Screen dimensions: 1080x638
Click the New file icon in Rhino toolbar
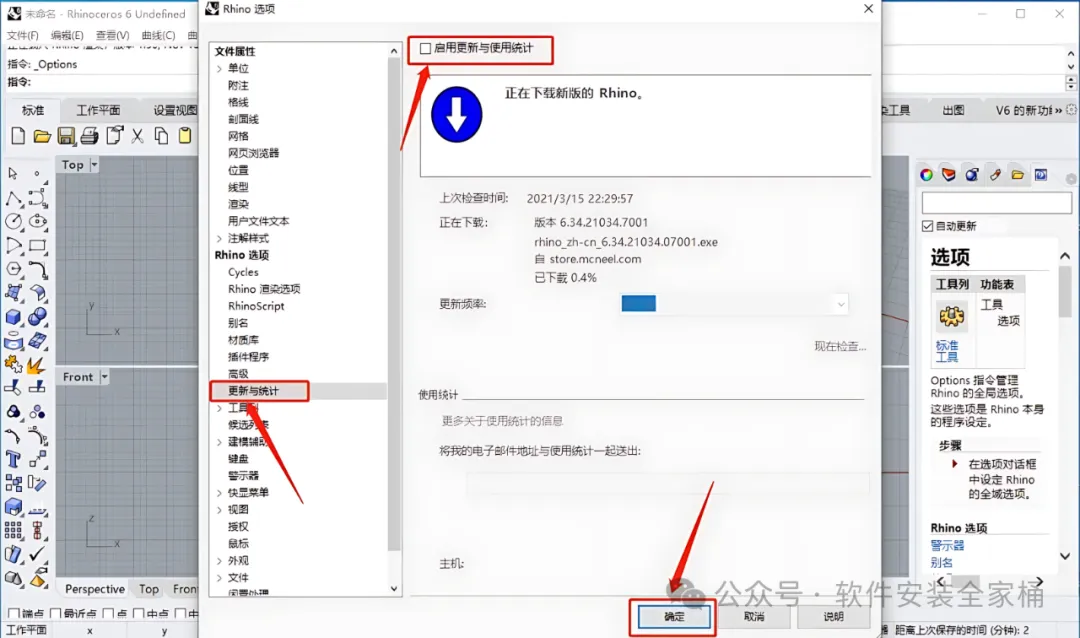(x=18, y=136)
